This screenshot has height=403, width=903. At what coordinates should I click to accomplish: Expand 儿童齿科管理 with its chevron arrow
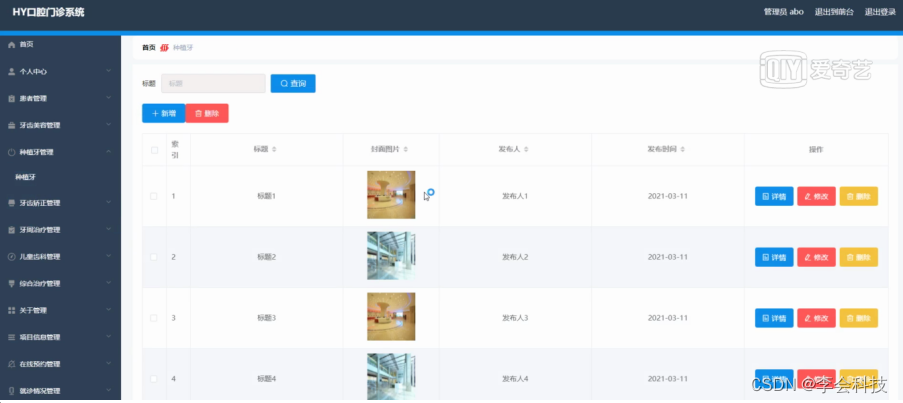[109, 256]
